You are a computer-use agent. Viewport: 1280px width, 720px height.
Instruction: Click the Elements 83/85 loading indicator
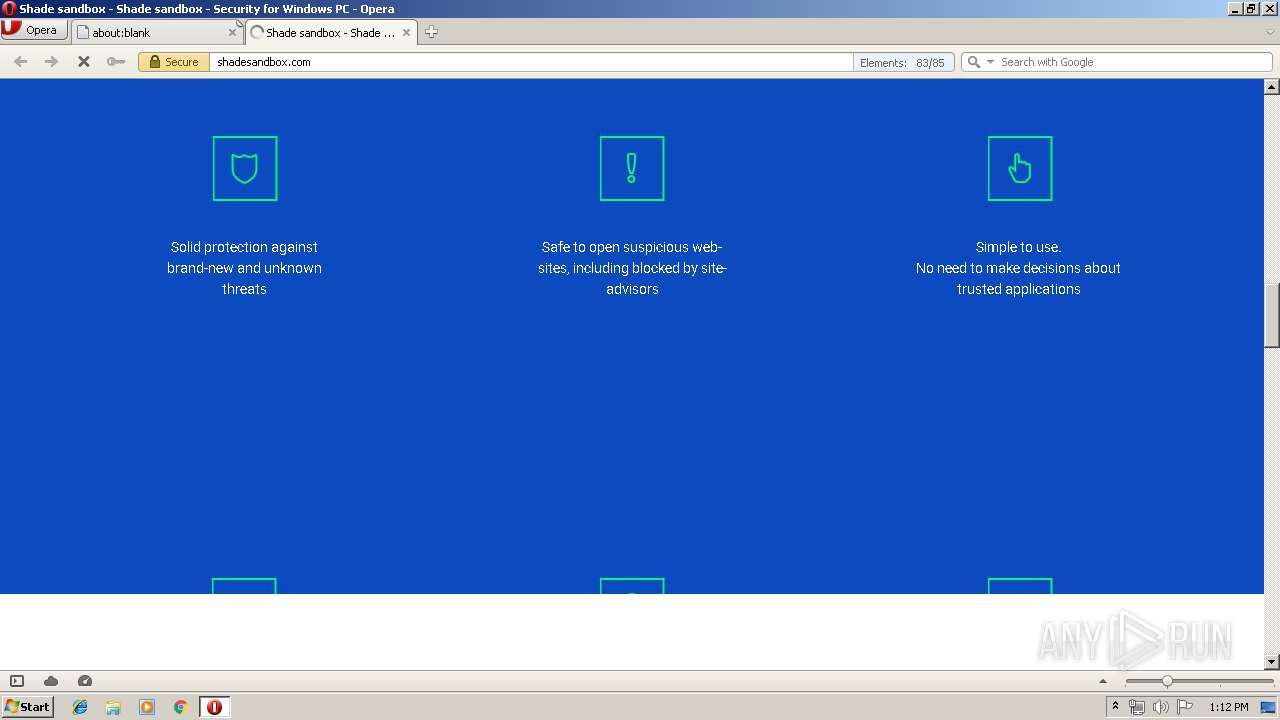[902, 62]
